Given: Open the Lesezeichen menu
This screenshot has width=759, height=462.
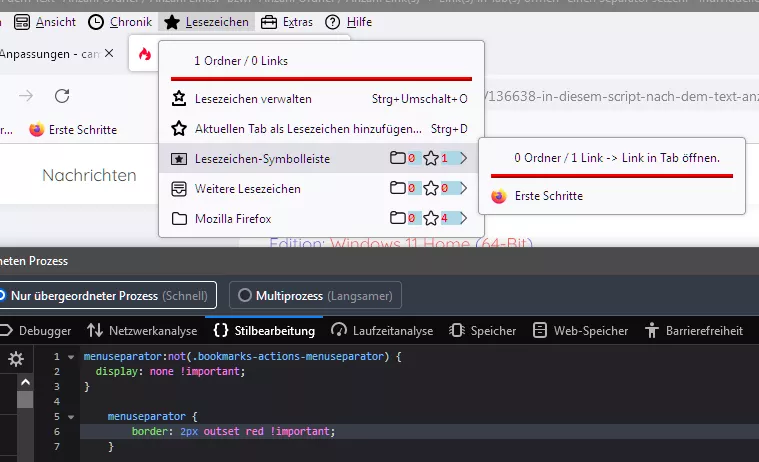Looking at the screenshot, I should (x=208, y=21).
